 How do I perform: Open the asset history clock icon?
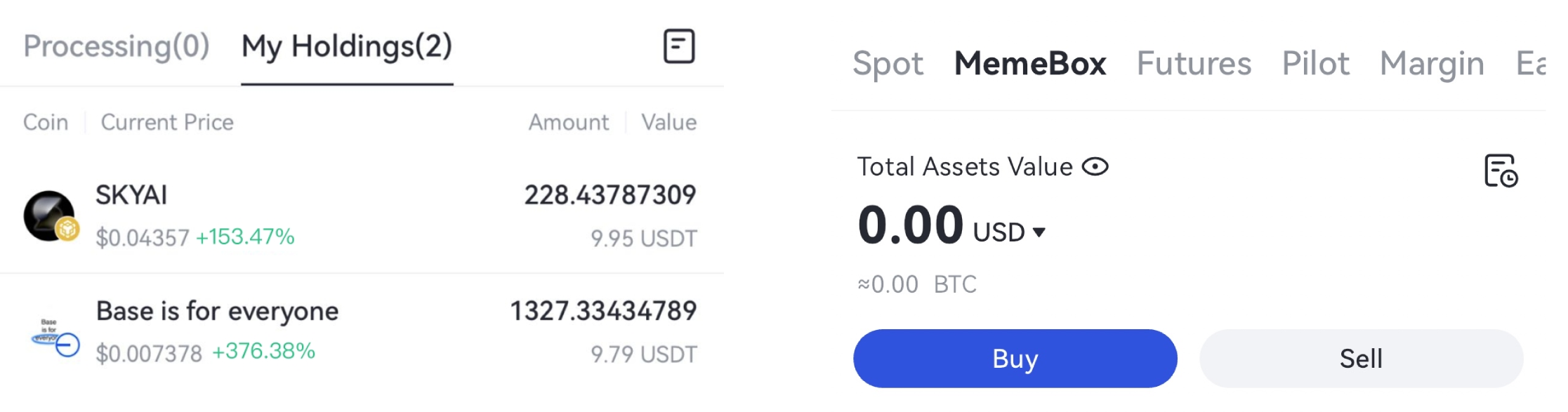point(1501,171)
